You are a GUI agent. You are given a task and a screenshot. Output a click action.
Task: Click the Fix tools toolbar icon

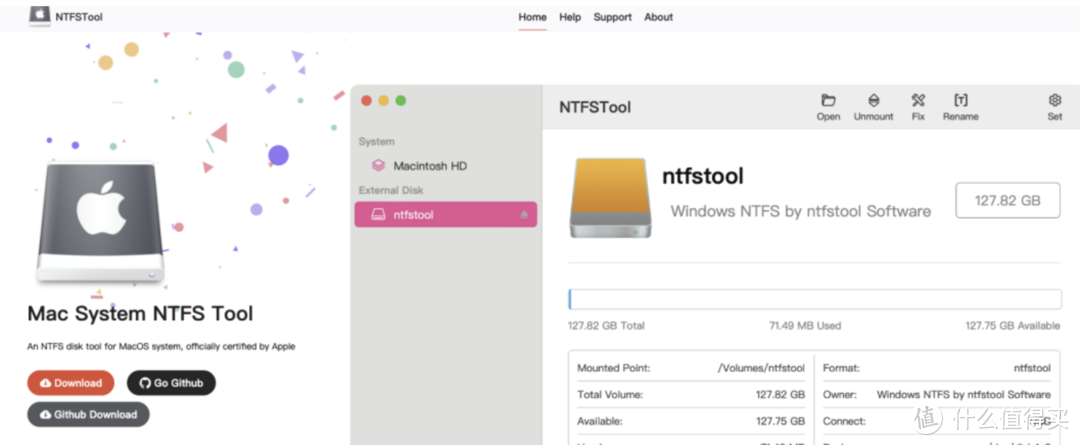[918, 101]
